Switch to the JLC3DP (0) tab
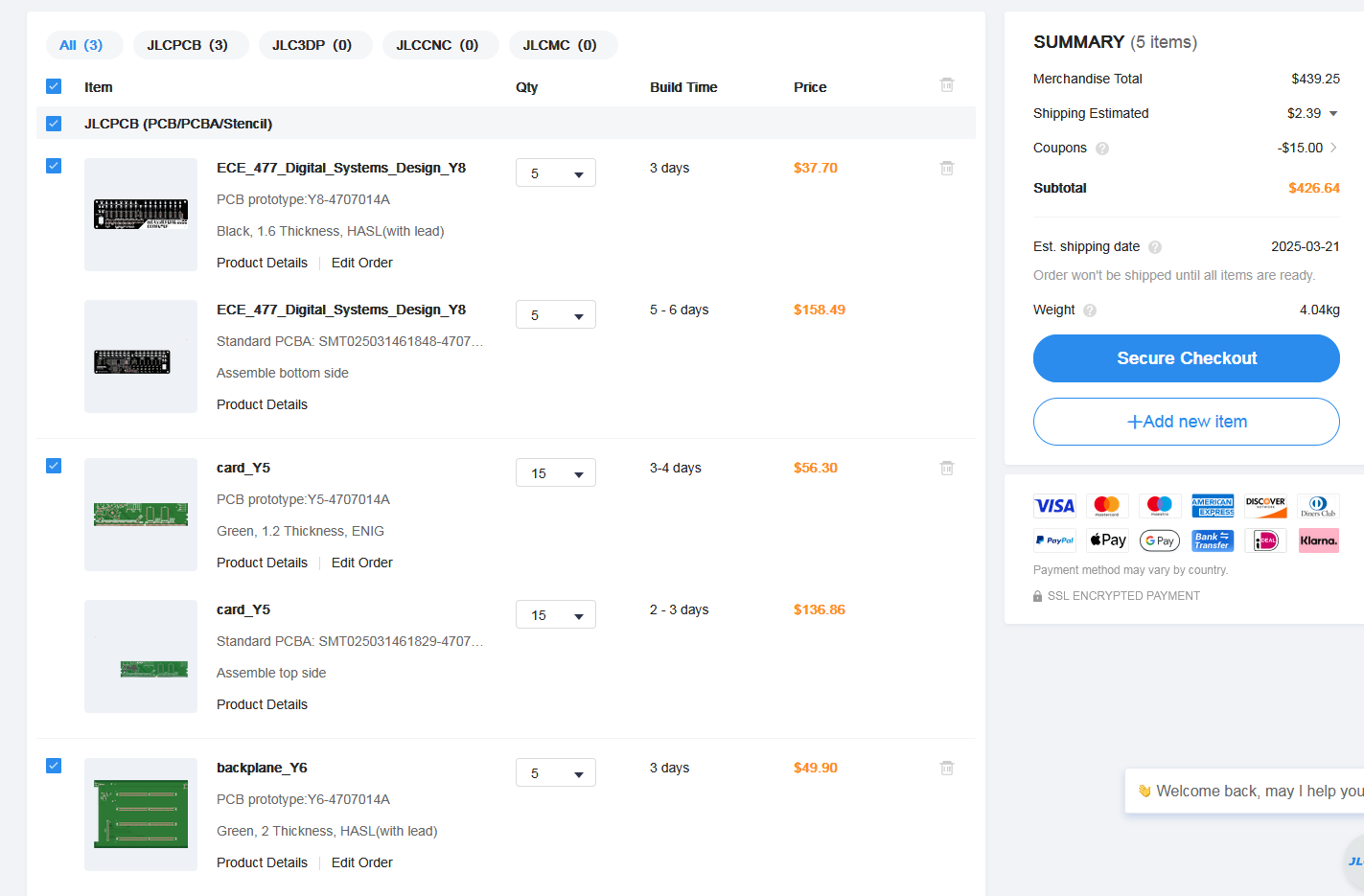 [312, 45]
